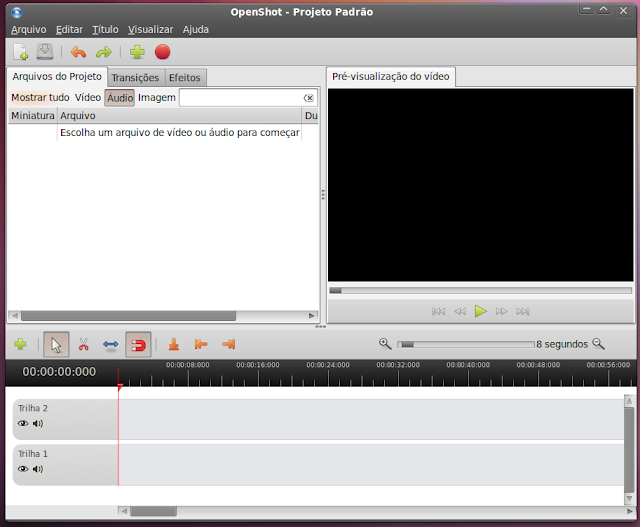Filter project files by Áudio
Image resolution: width=640 pixels, height=527 pixels.
click(120, 98)
